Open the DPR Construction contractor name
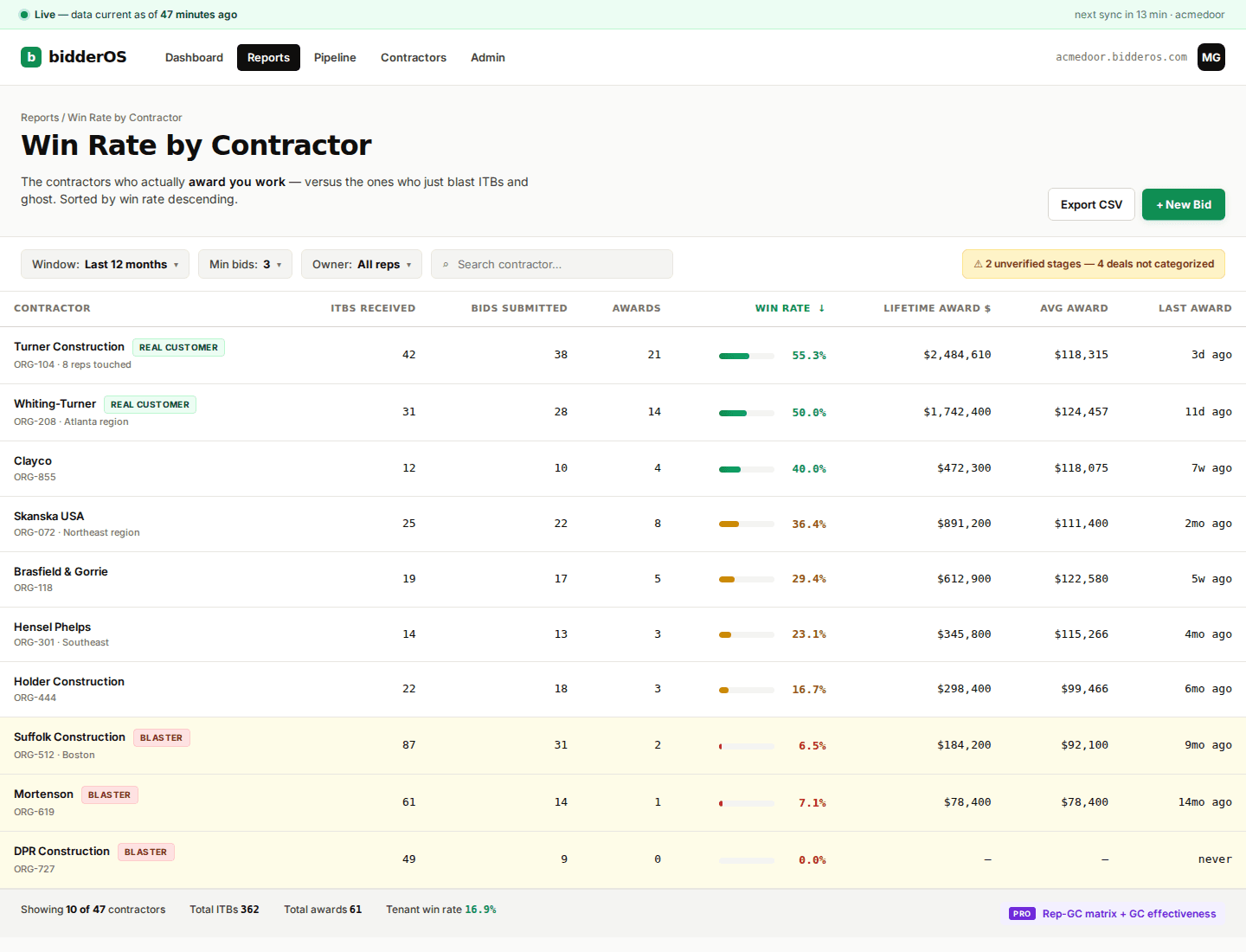This screenshot has width=1246, height=952. 61,852
